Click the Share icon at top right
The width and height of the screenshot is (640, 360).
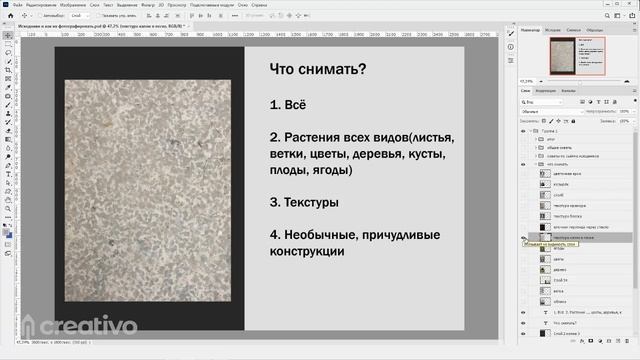[632, 16]
